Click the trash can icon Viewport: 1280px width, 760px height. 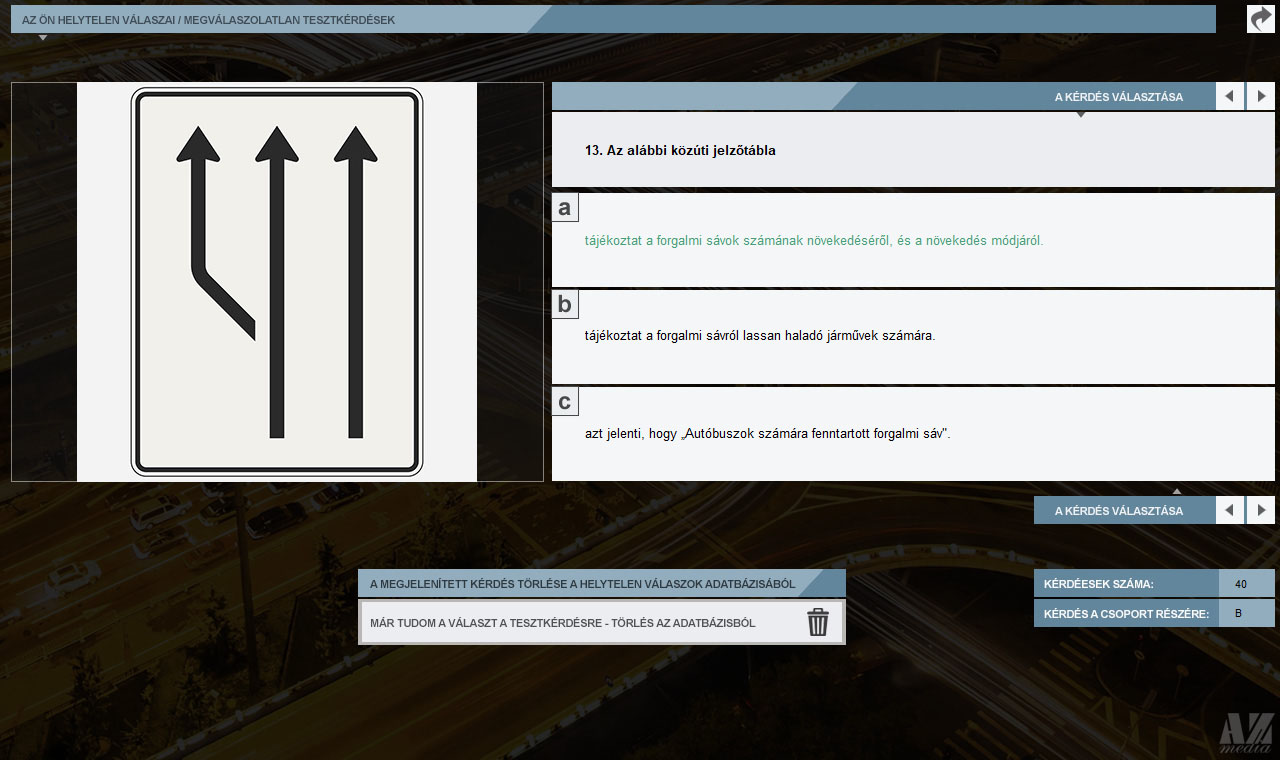point(818,622)
